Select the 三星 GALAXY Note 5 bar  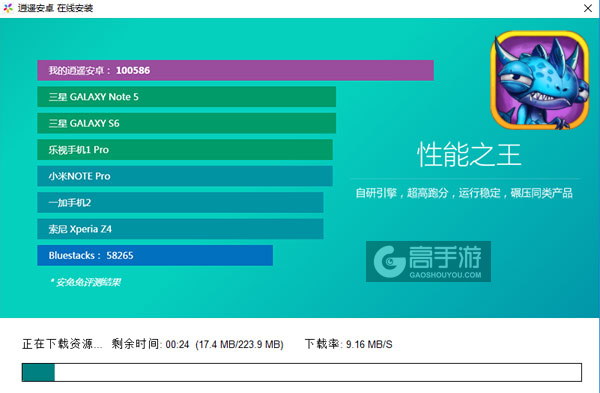pos(187,97)
